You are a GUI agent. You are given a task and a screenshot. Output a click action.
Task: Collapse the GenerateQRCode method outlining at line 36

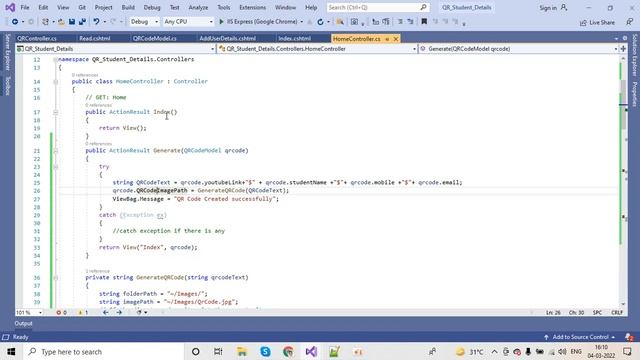56,278
